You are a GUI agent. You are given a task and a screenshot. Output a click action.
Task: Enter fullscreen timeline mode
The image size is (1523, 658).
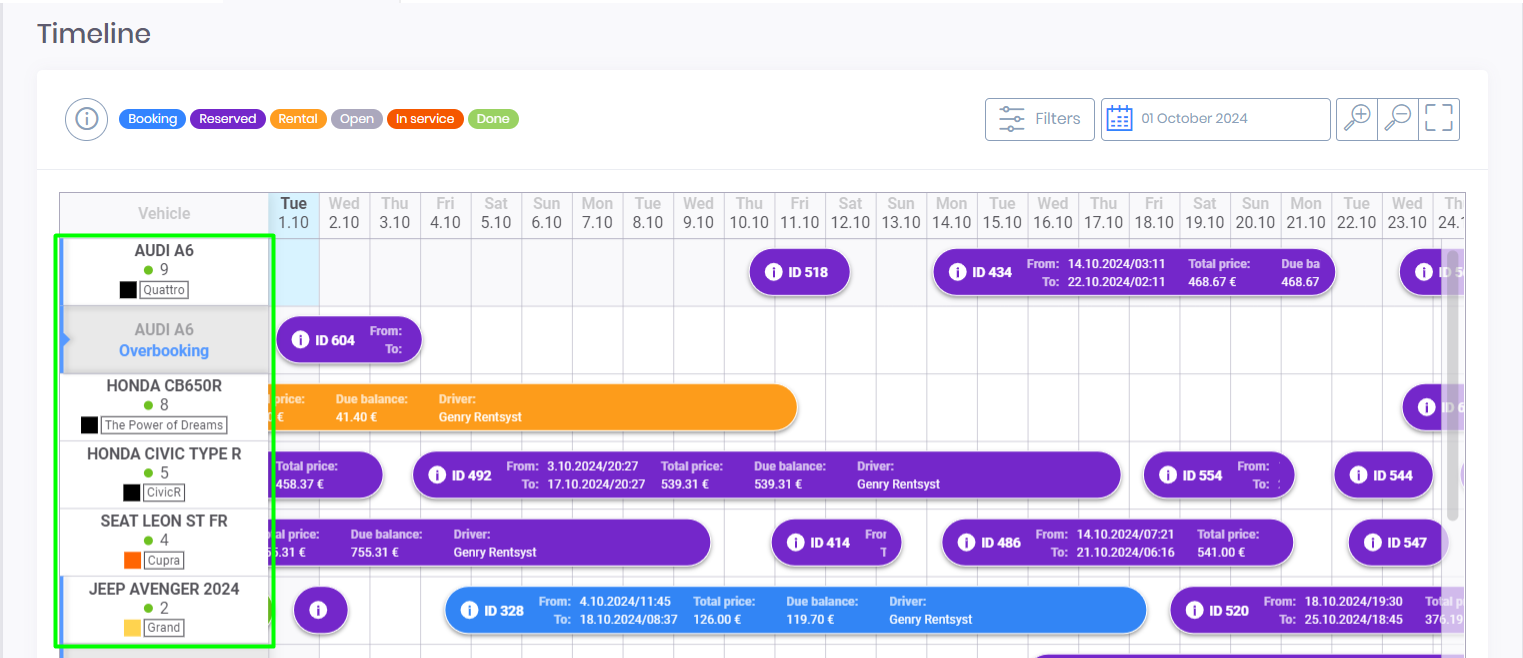point(1439,119)
